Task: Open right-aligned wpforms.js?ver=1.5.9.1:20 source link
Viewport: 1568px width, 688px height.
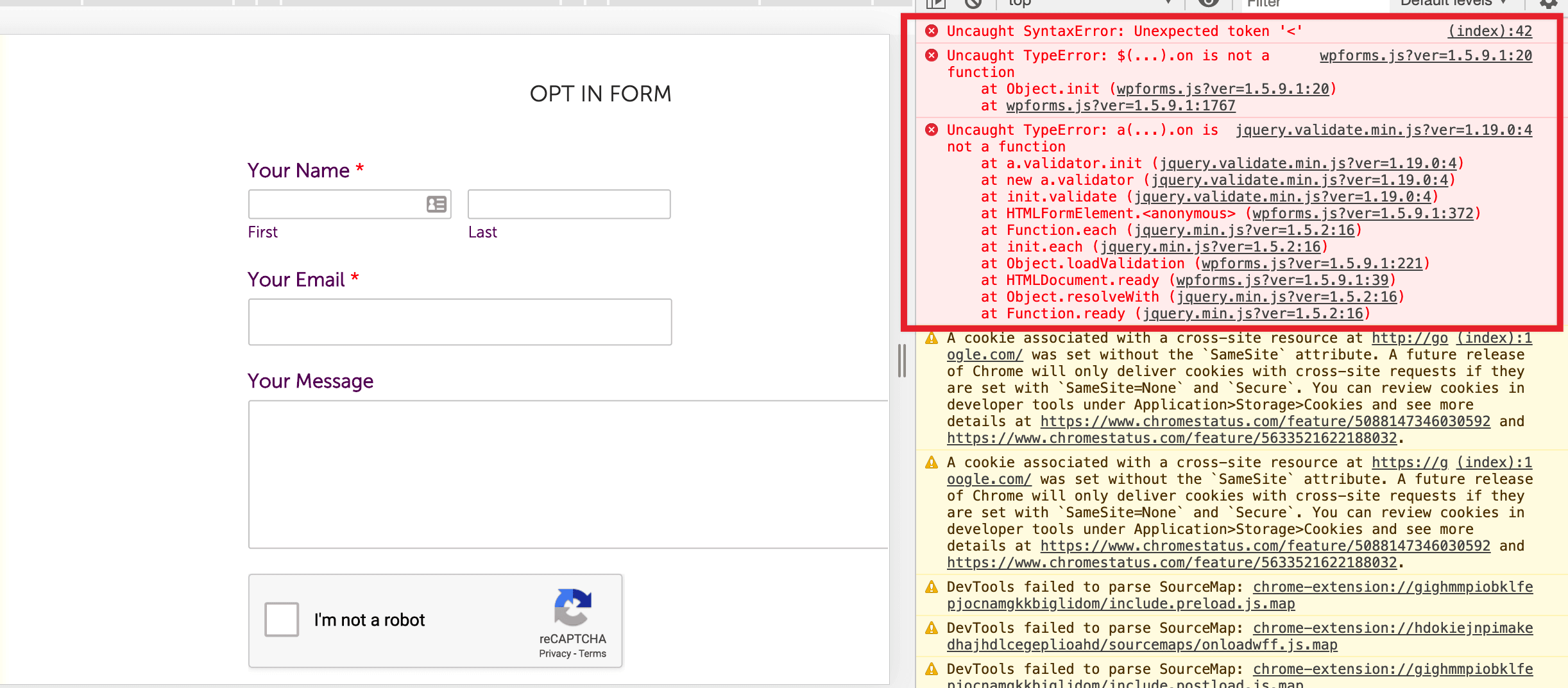Action: click(1426, 55)
